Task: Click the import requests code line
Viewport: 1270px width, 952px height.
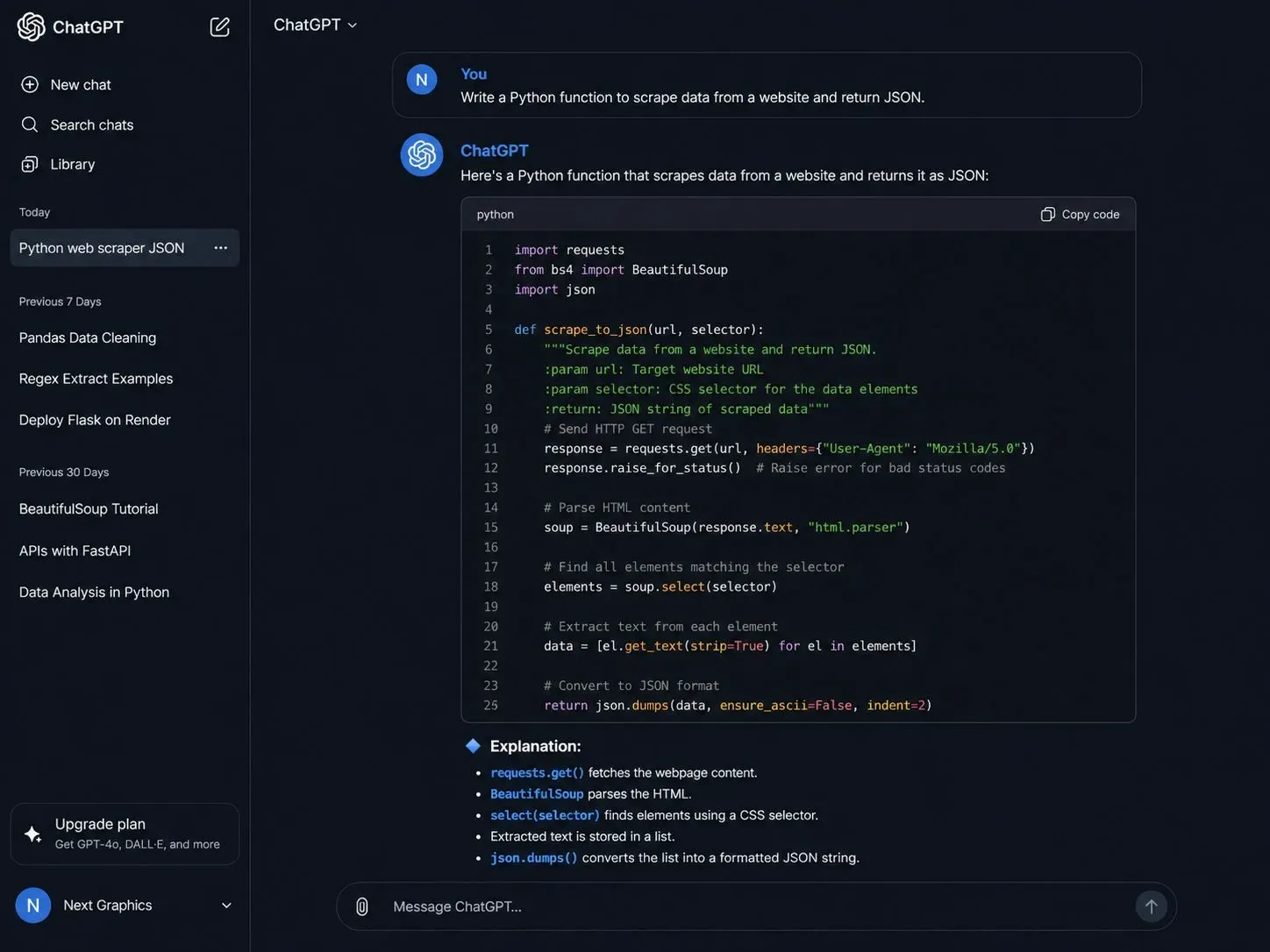Action: 569,250
